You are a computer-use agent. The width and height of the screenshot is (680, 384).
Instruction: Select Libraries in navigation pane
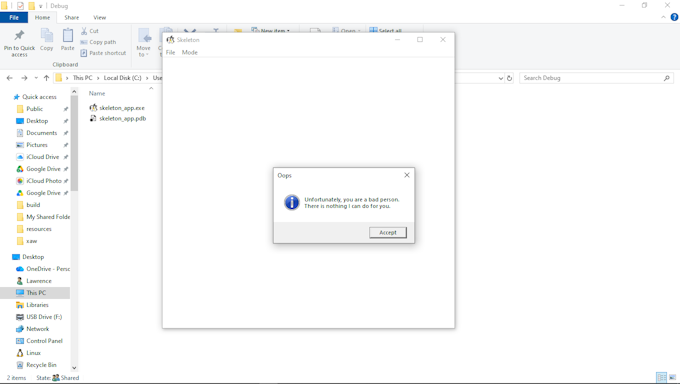37,305
